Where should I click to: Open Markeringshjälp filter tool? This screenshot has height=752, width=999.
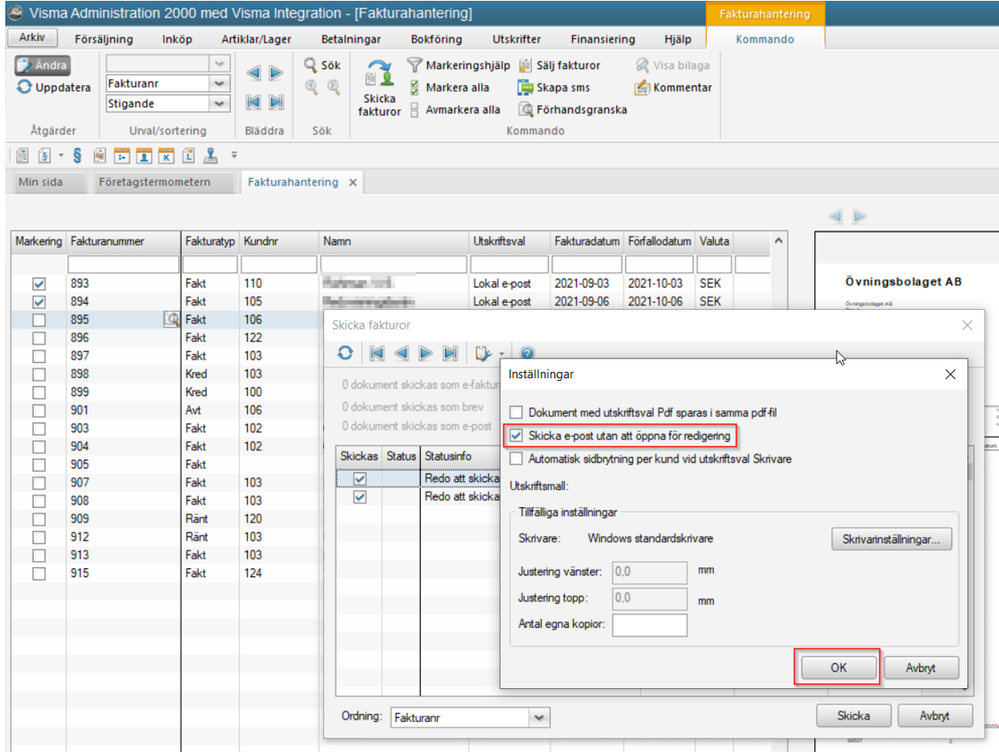(x=458, y=65)
